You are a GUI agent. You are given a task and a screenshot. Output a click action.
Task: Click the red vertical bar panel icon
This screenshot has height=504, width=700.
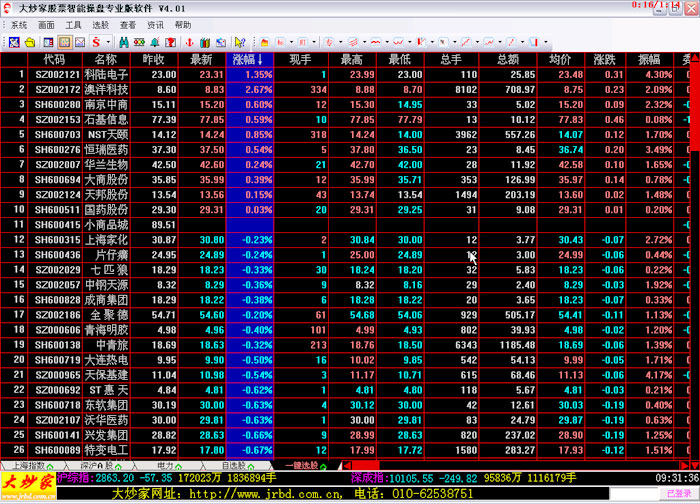[534, 42]
